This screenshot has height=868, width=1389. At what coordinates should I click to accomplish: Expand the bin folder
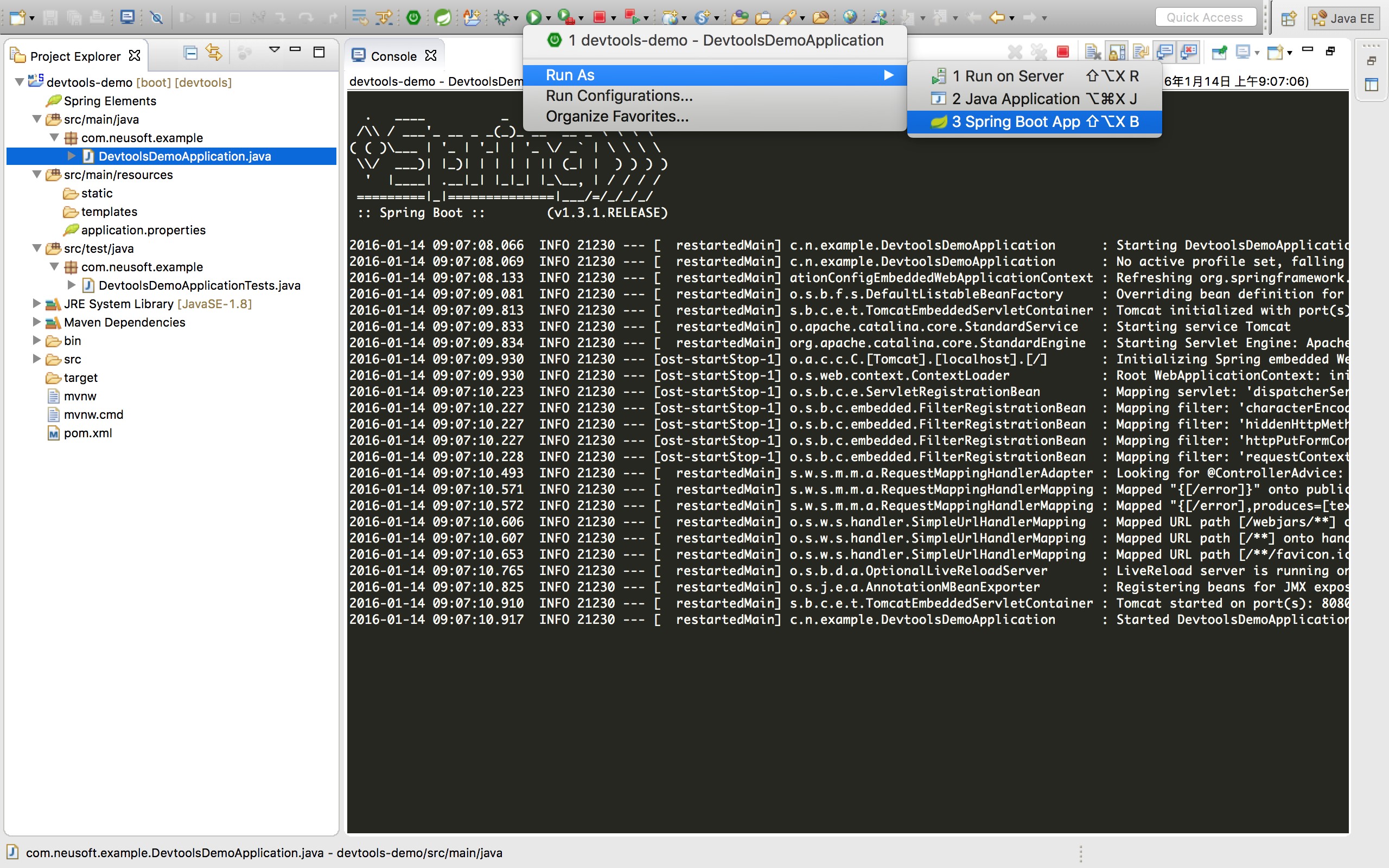(37, 340)
